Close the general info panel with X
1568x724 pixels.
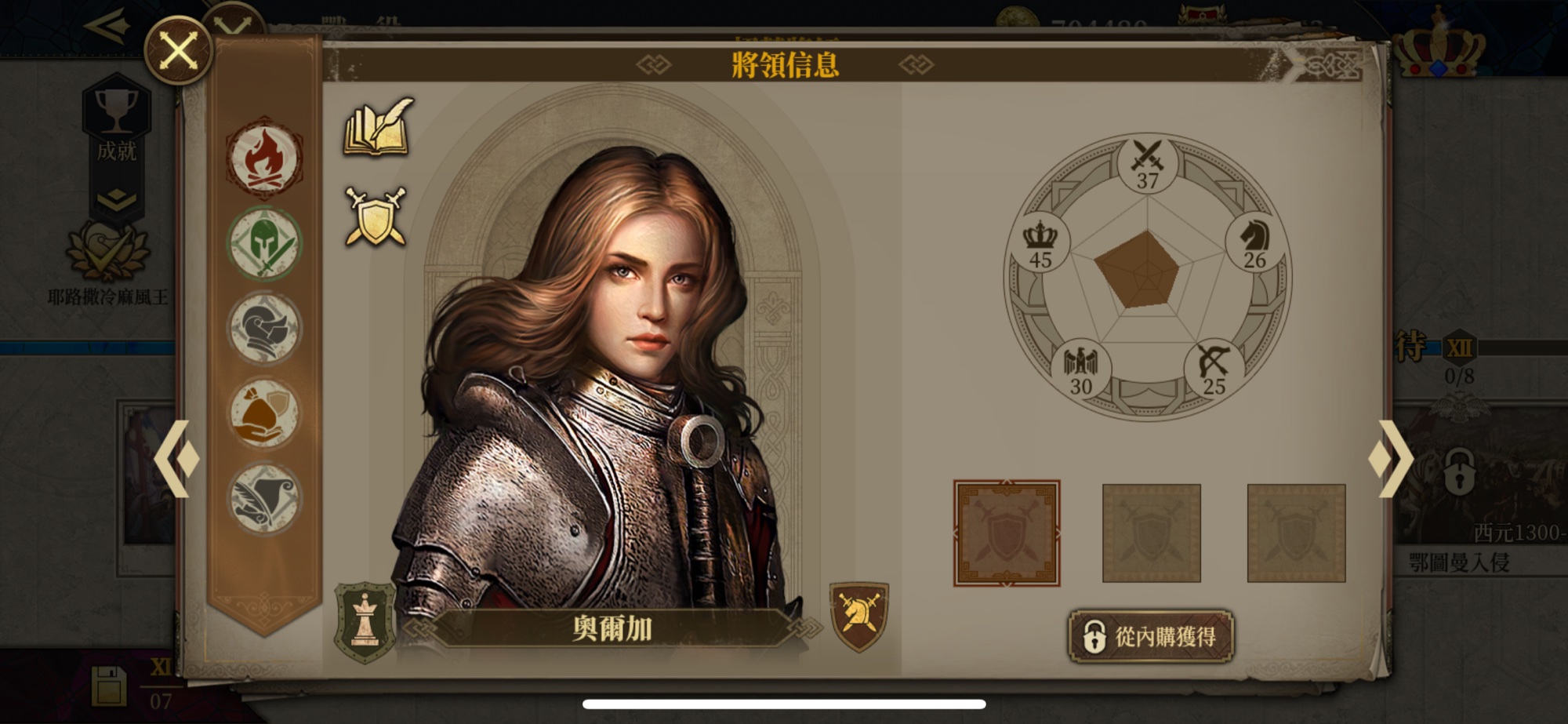(179, 51)
